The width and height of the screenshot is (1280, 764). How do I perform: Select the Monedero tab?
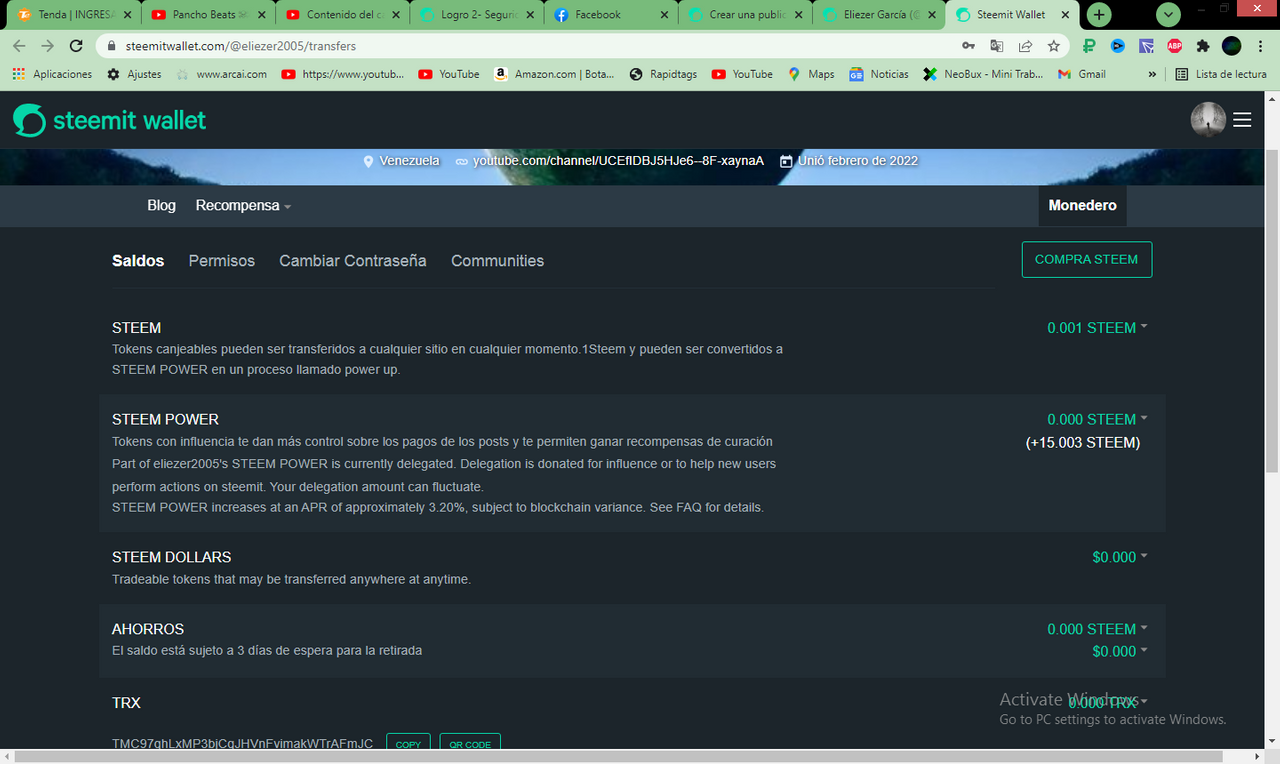tap(1082, 205)
